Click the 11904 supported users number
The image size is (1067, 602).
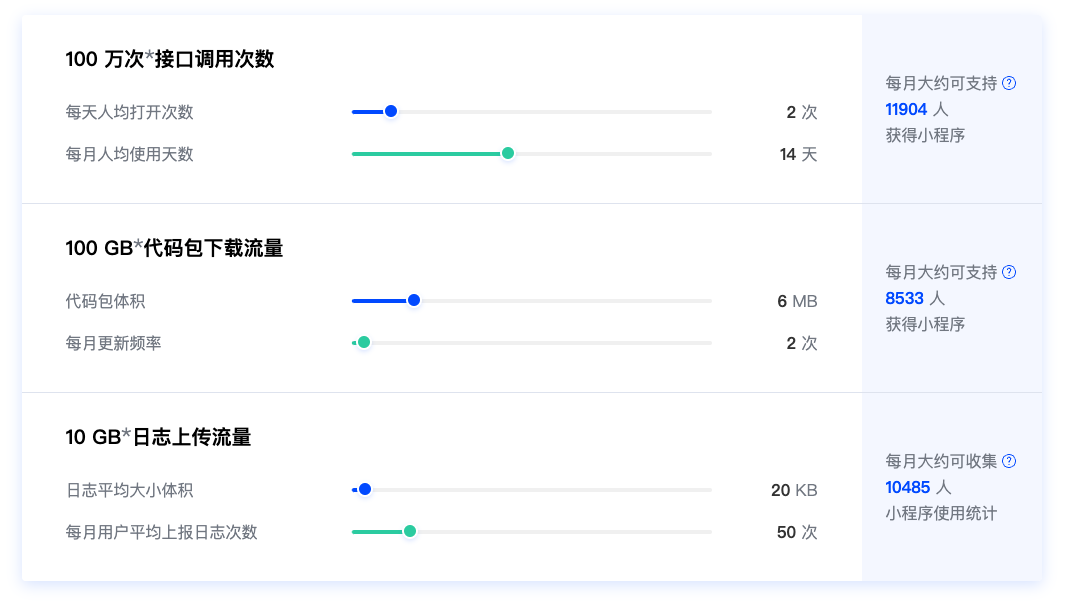pyautogui.click(x=906, y=109)
